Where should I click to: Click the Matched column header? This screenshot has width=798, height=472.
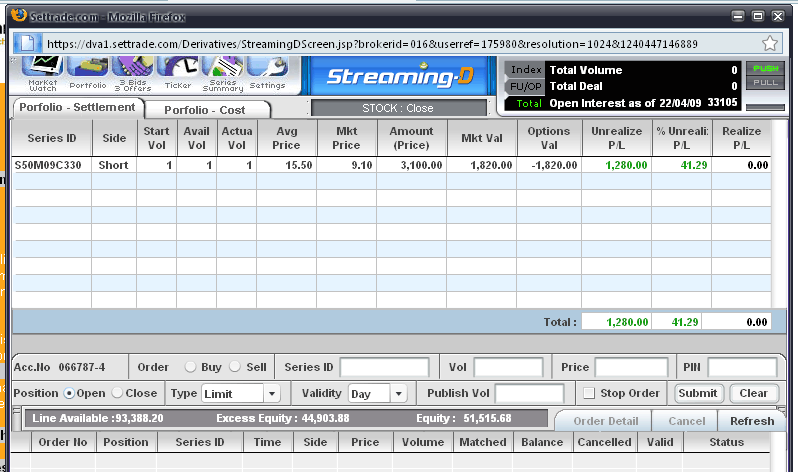point(483,442)
